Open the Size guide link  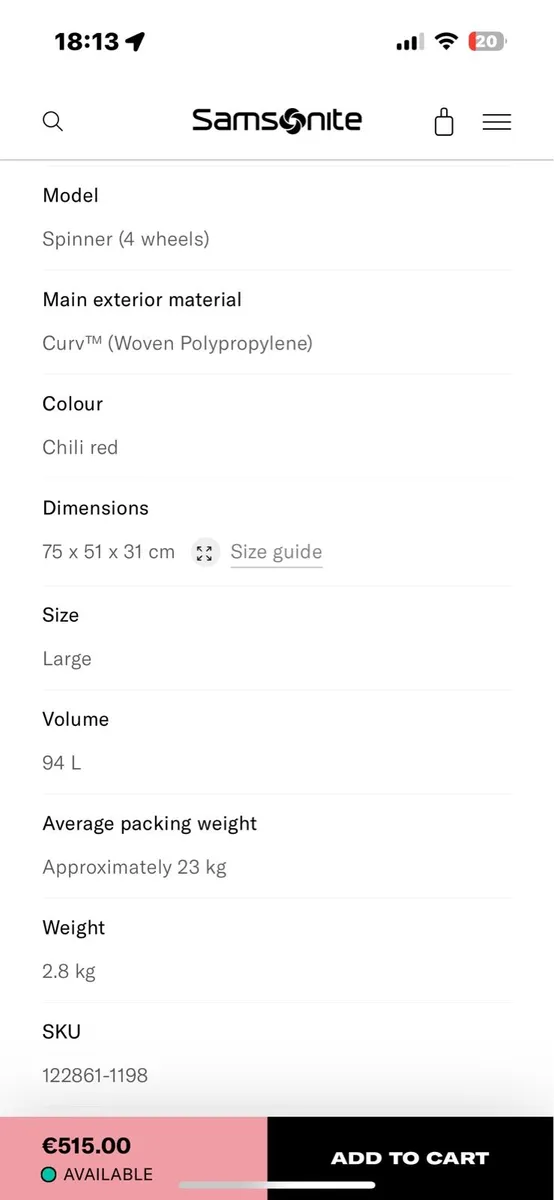click(x=276, y=552)
